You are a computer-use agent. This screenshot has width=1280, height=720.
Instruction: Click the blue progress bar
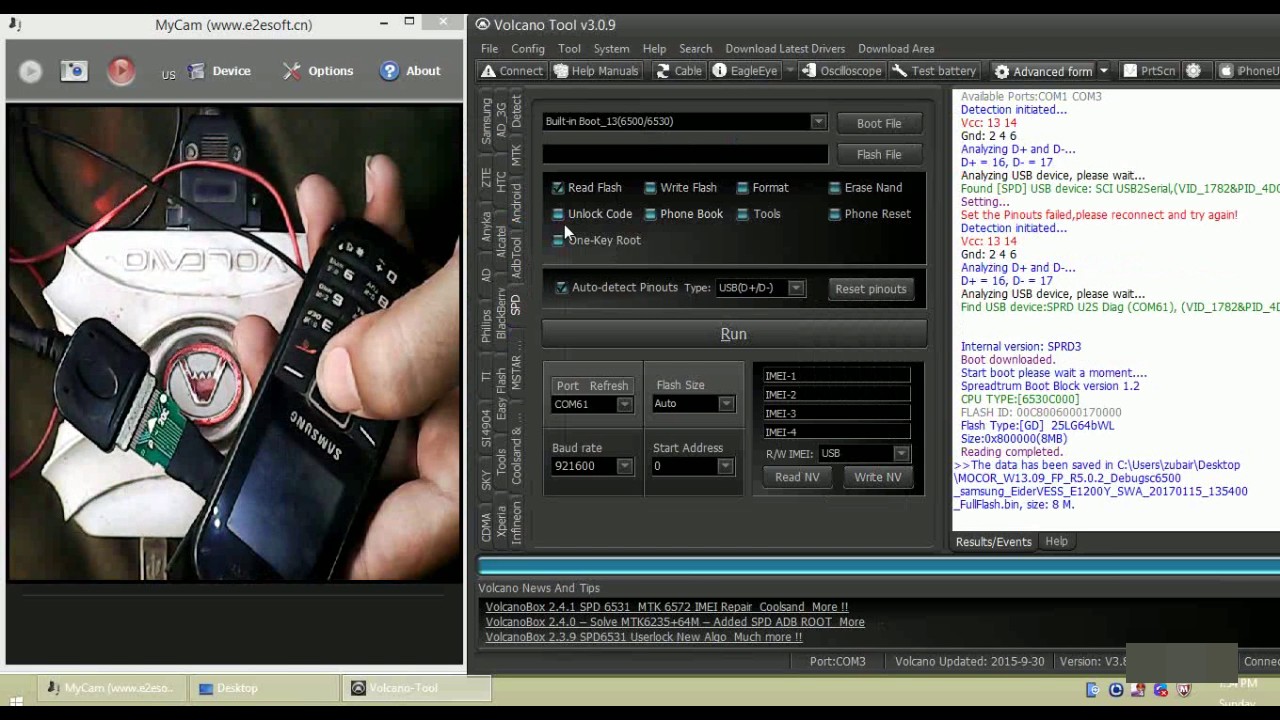(x=878, y=566)
